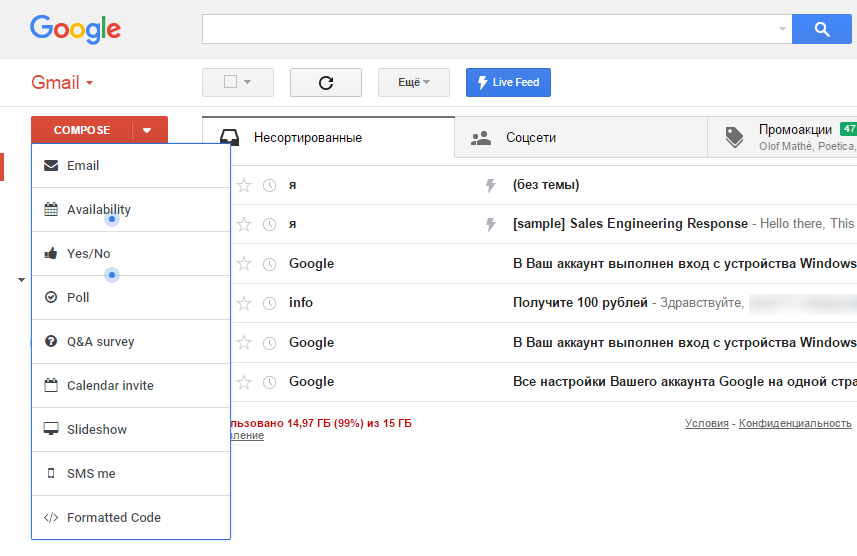Screen dimensions: 857x556
Task: Click lightning bolt icon on (без темы) message
Action: point(491,185)
